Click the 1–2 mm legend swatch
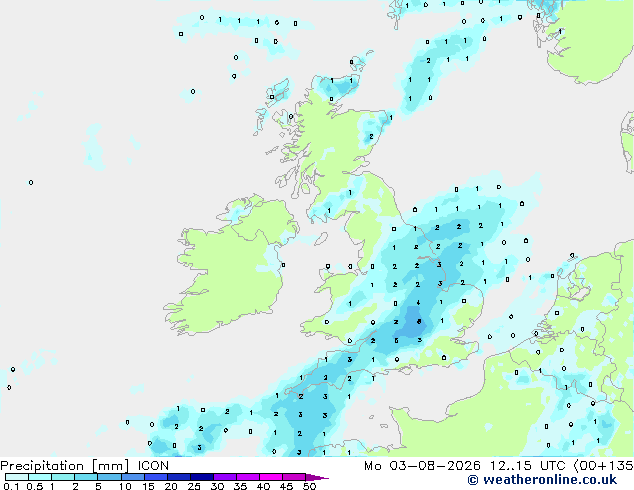Screen dimensions: 634x490 point(63,477)
